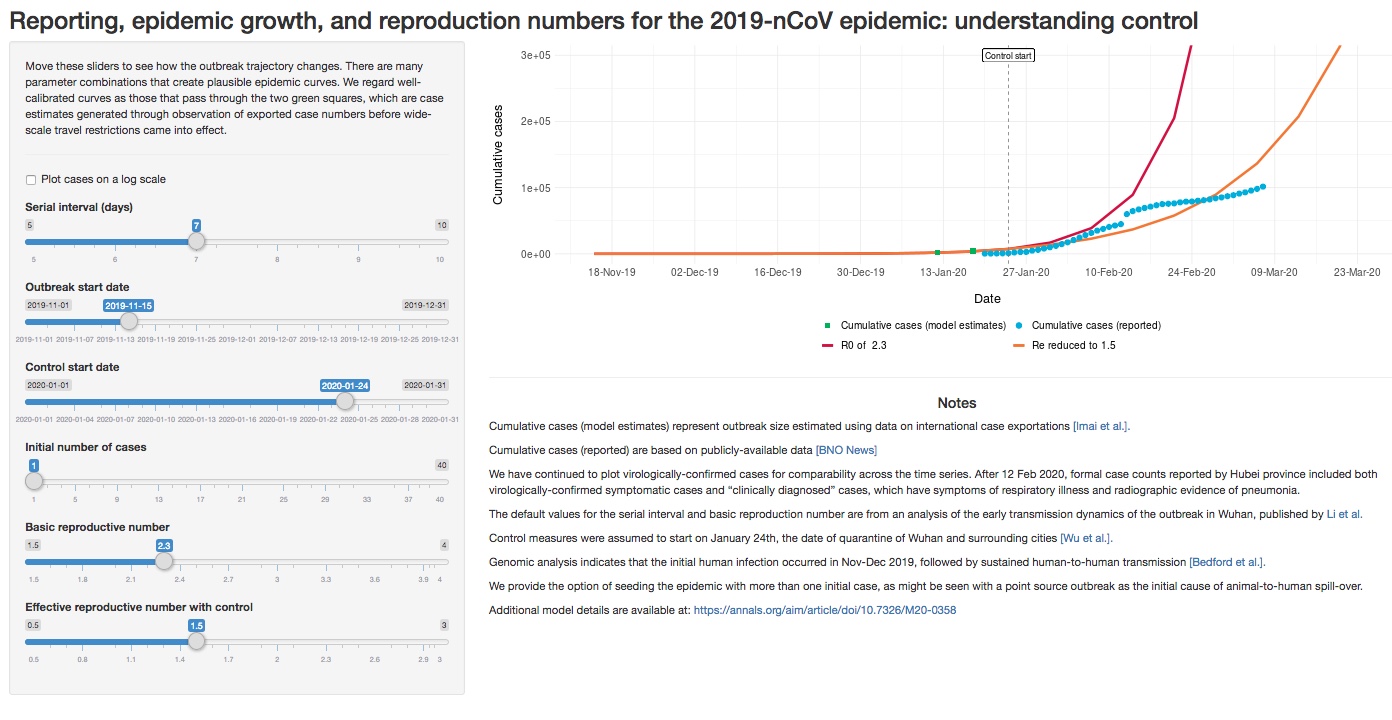Click the Initial number of cases slider handle
1392x720 pixels.
[33, 481]
